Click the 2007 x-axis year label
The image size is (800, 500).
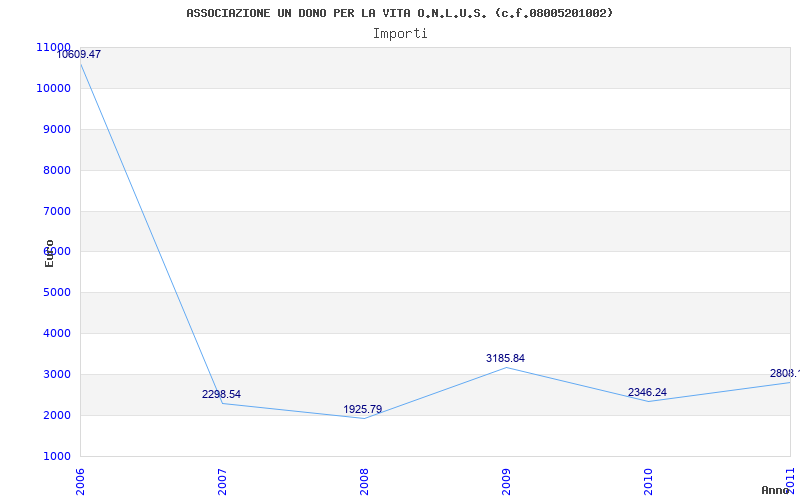pos(222,482)
